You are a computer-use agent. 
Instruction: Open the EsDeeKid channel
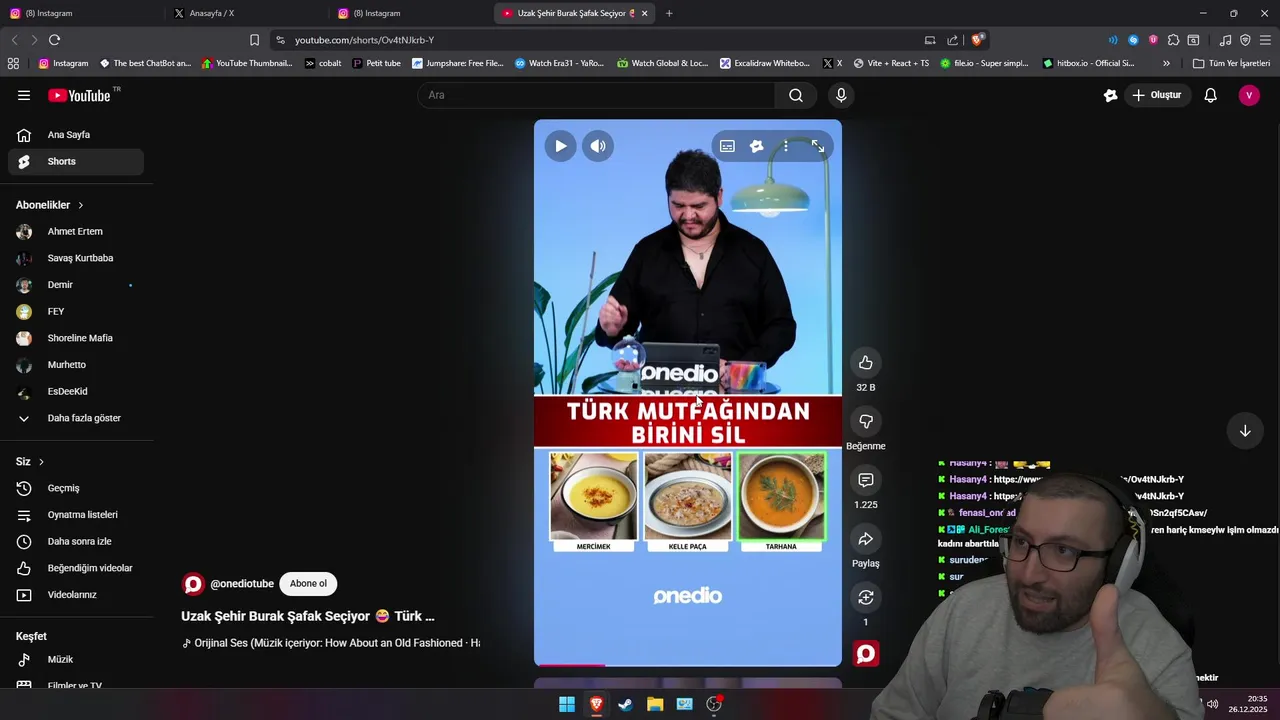(76, 391)
